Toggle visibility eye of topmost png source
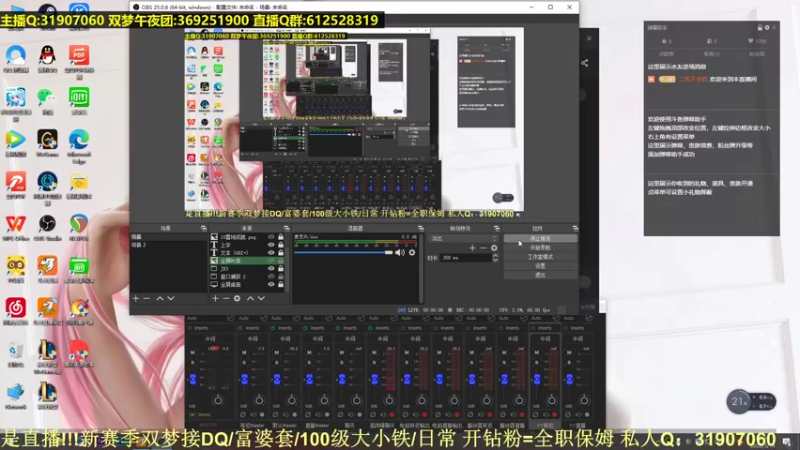This screenshot has height=450, width=800. (x=271, y=237)
